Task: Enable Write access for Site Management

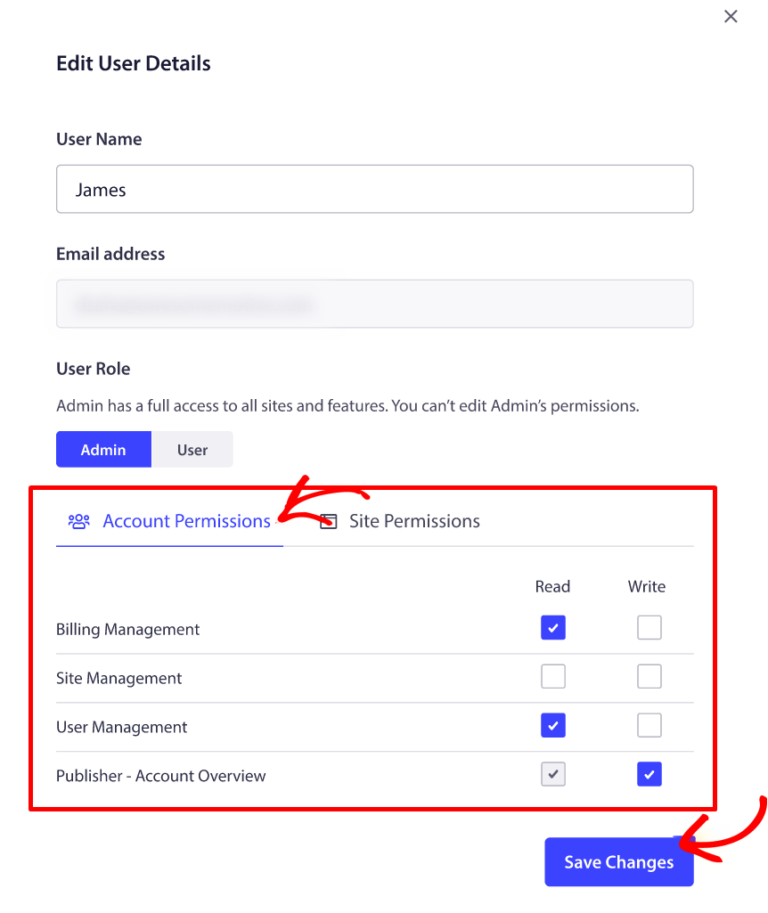Action: [x=649, y=676]
